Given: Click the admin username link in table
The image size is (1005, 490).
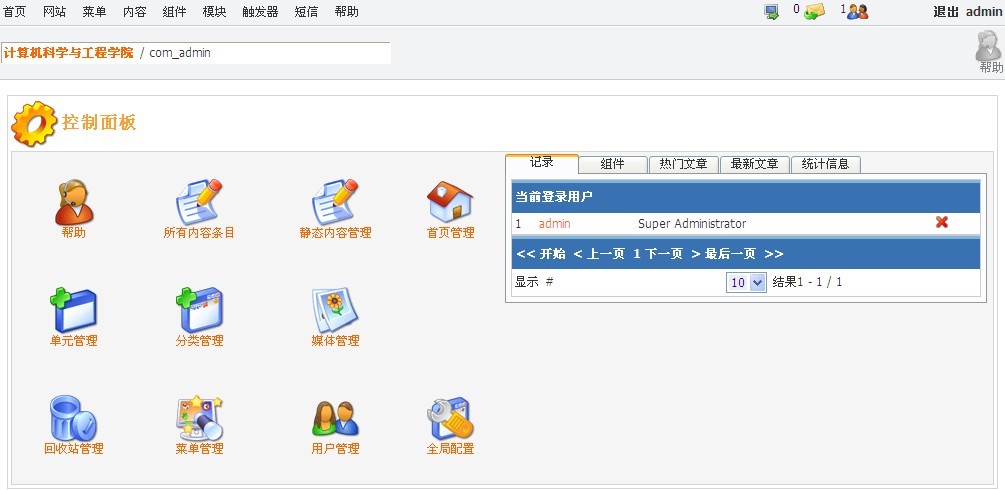Looking at the screenshot, I should click(554, 224).
